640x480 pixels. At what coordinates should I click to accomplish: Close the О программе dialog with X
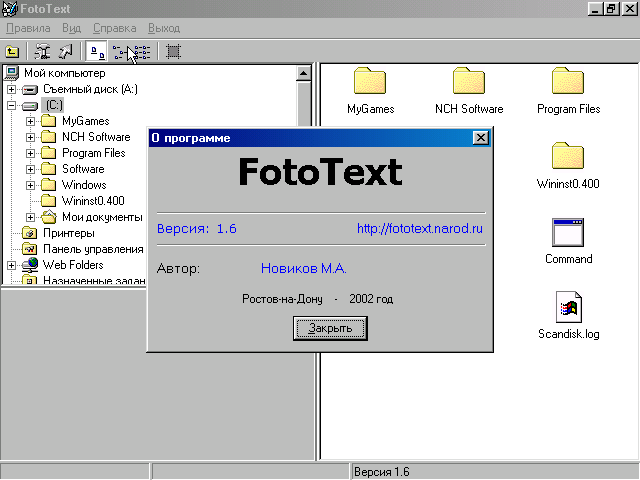pos(480,138)
